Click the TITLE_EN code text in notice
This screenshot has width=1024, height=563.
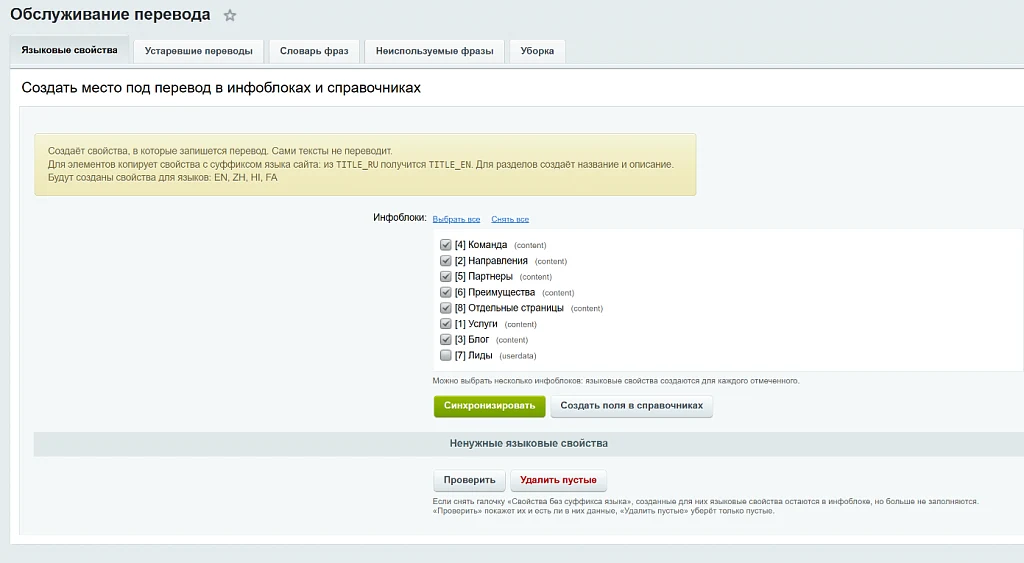pos(449,165)
